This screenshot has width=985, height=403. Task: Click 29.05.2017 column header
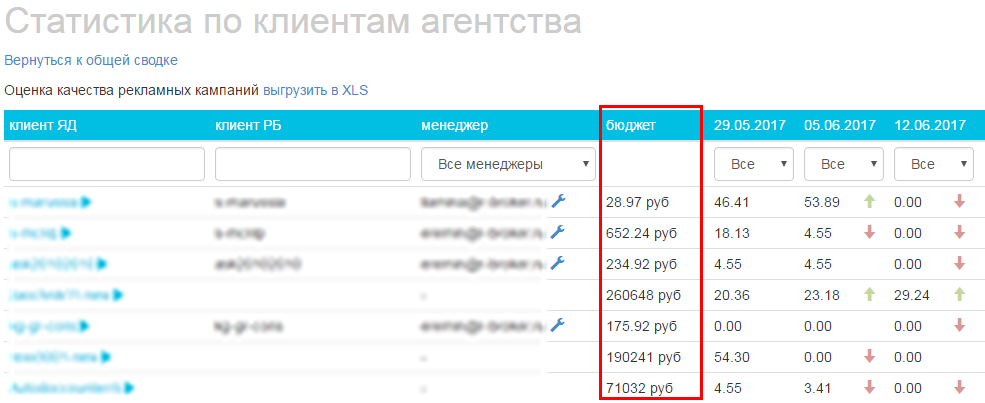750,126
